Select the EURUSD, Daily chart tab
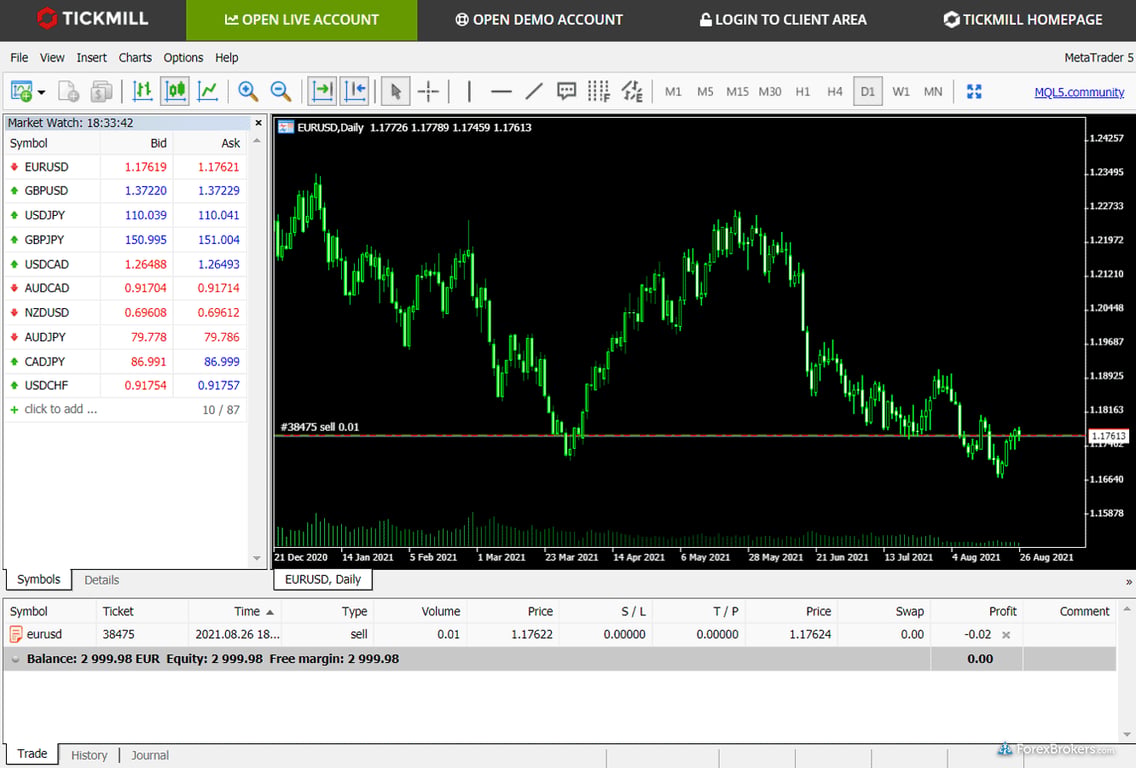 pyautogui.click(x=322, y=579)
